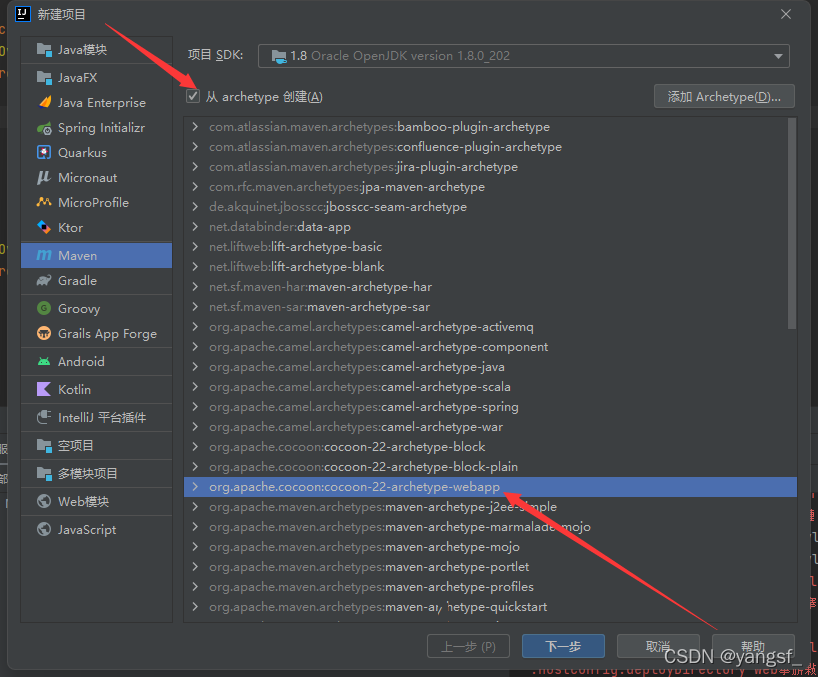Select camel-archetype-component row

[490, 347]
